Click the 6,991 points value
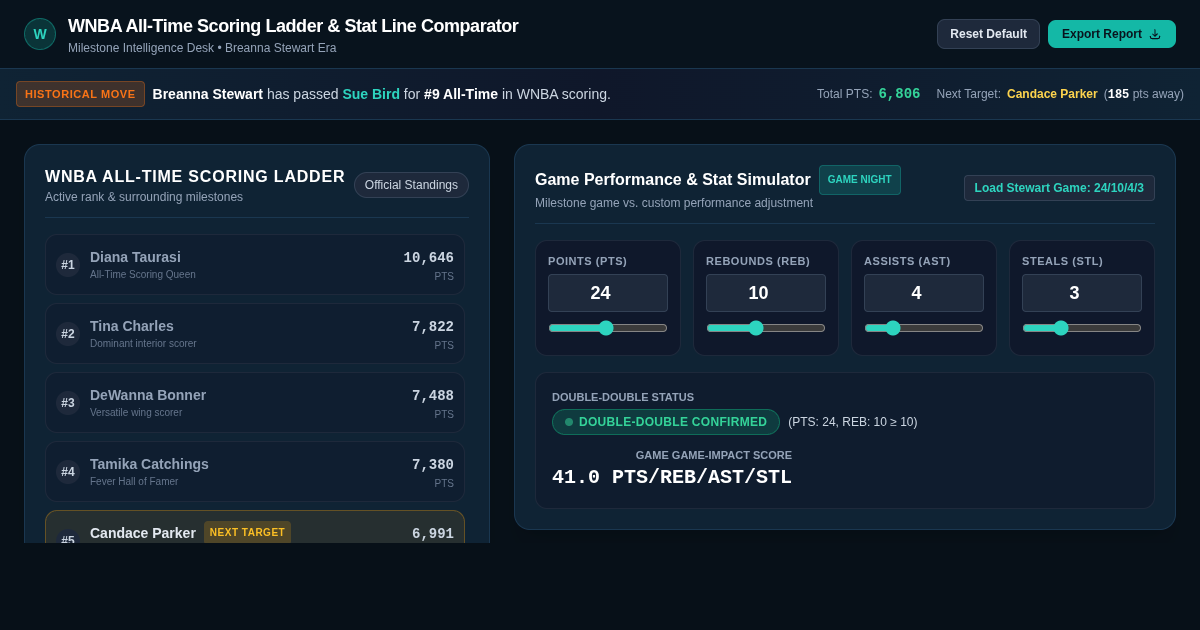This screenshot has height=630, width=1200. pyautogui.click(x=433, y=534)
